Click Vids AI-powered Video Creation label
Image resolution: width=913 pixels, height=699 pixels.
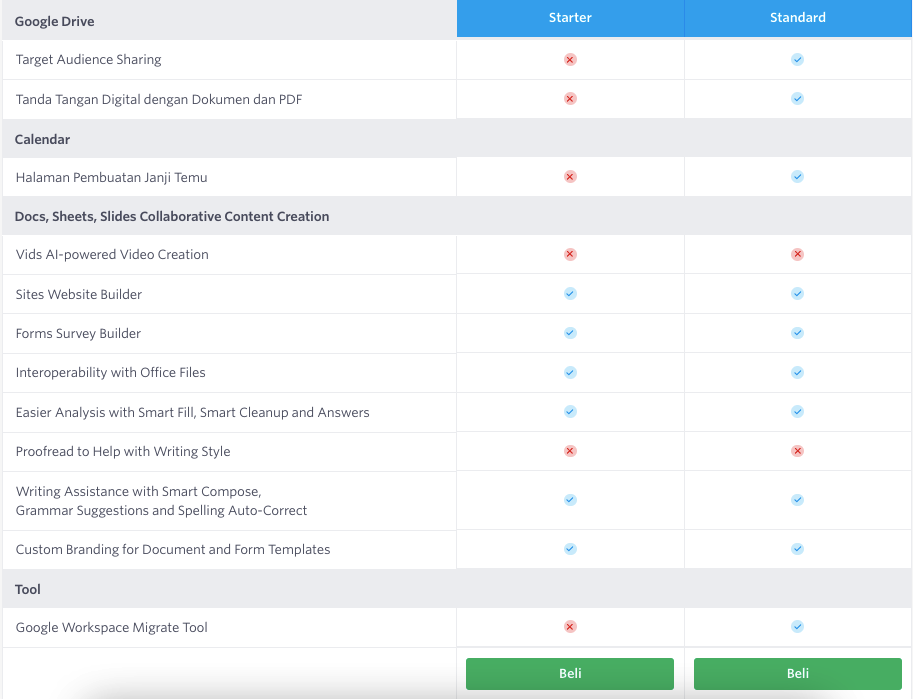[x=112, y=255]
